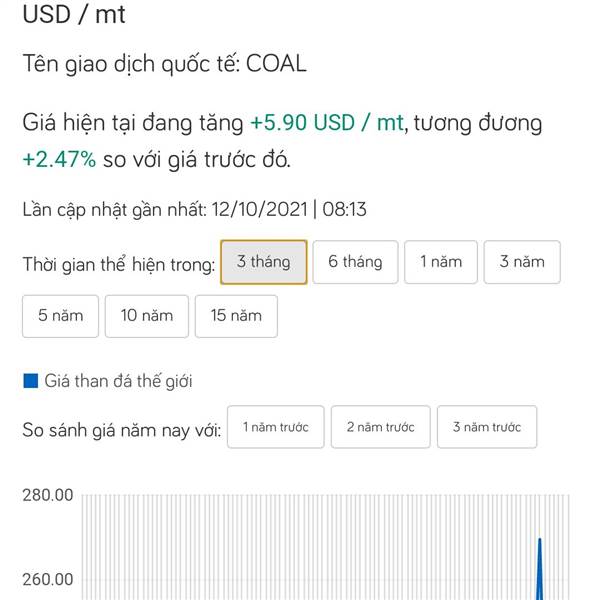Image resolution: width=600 pixels, height=600 pixels.
Task: Choose the 1 năm time range
Action: pyautogui.click(x=440, y=262)
